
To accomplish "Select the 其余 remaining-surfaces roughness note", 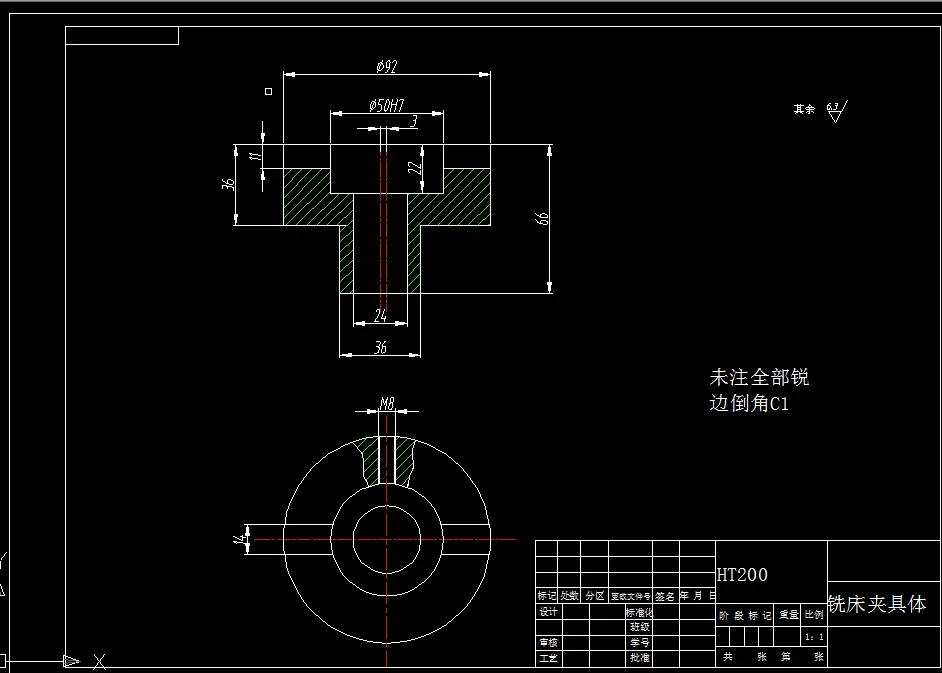I will [803, 110].
